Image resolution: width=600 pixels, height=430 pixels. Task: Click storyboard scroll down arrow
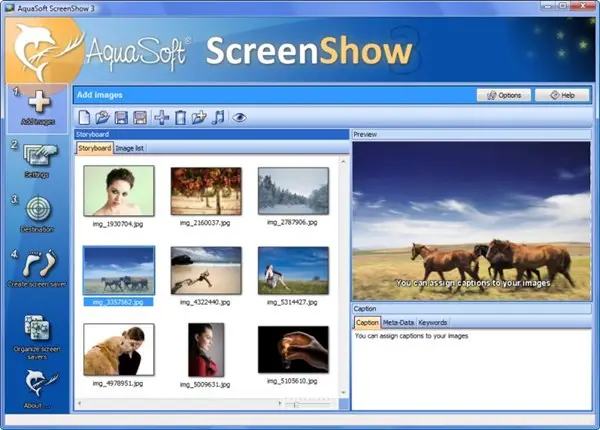[x=343, y=393]
